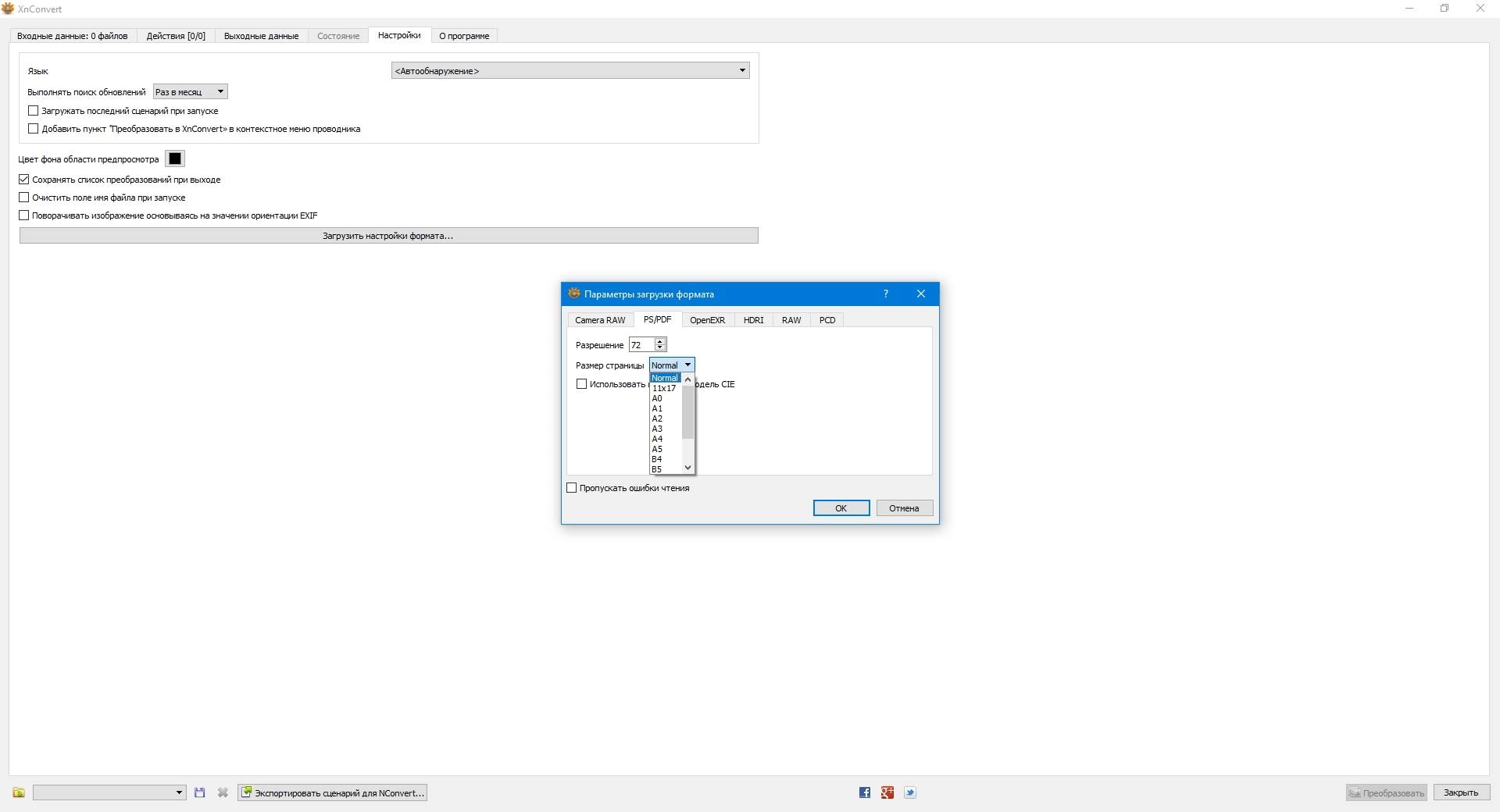Delete the scenario with the X icon

223,792
